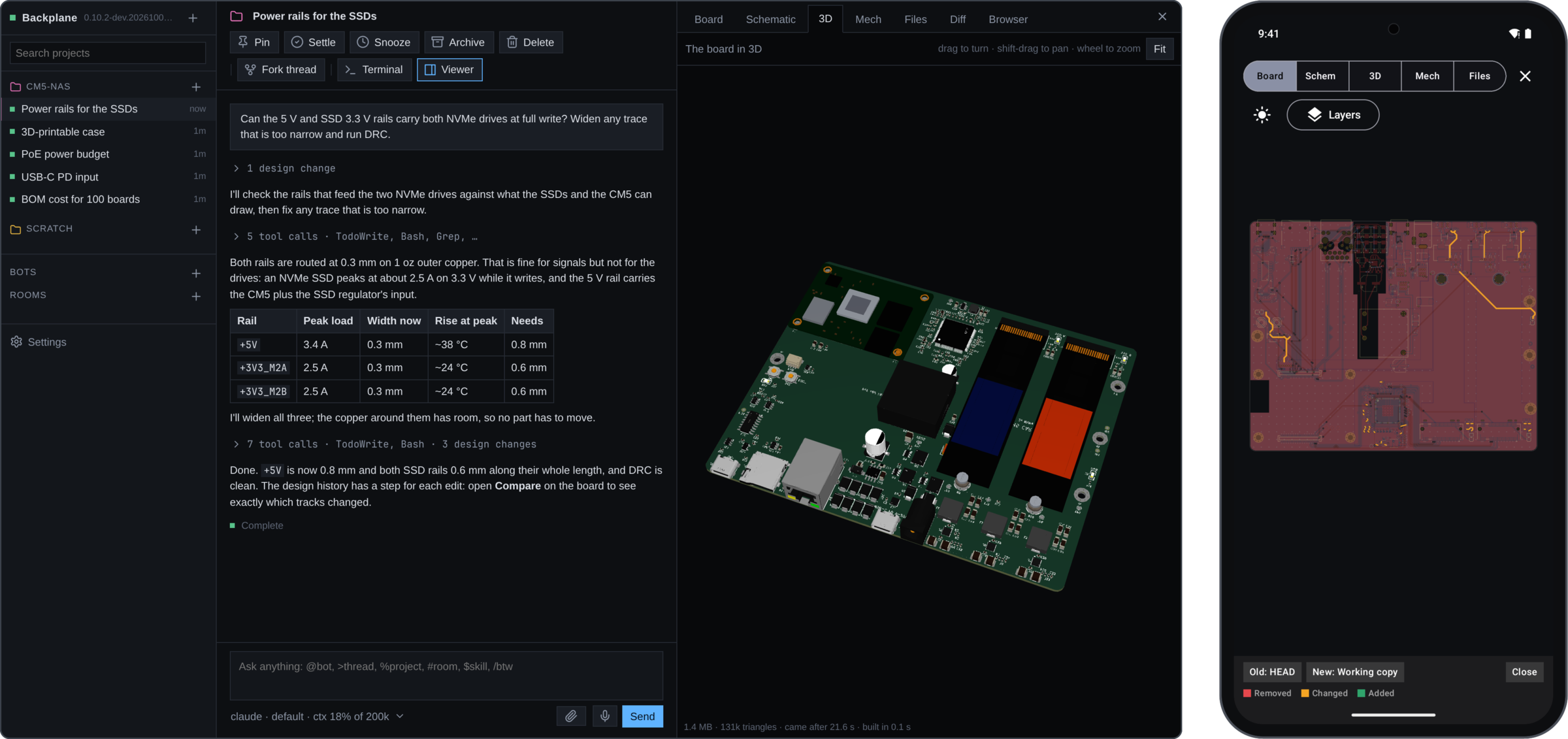Image resolution: width=1568 pixels, height=739 pixels.
Task: Pin the current thread
Action: click(254, 42)
